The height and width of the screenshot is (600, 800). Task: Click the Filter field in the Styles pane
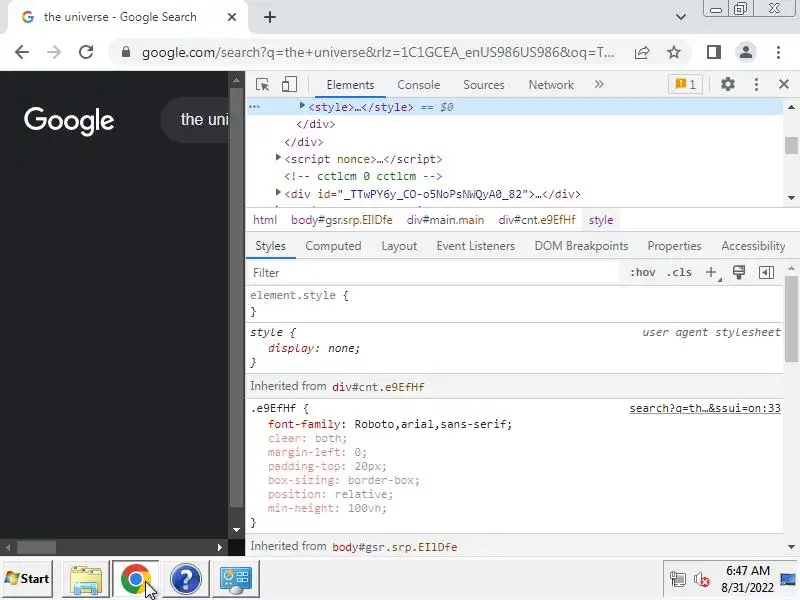click(434, 273)
